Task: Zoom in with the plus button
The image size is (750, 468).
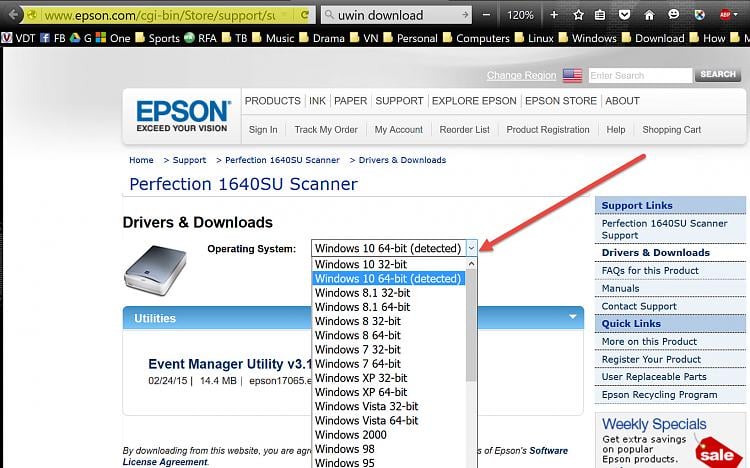Action: [554, 15]
